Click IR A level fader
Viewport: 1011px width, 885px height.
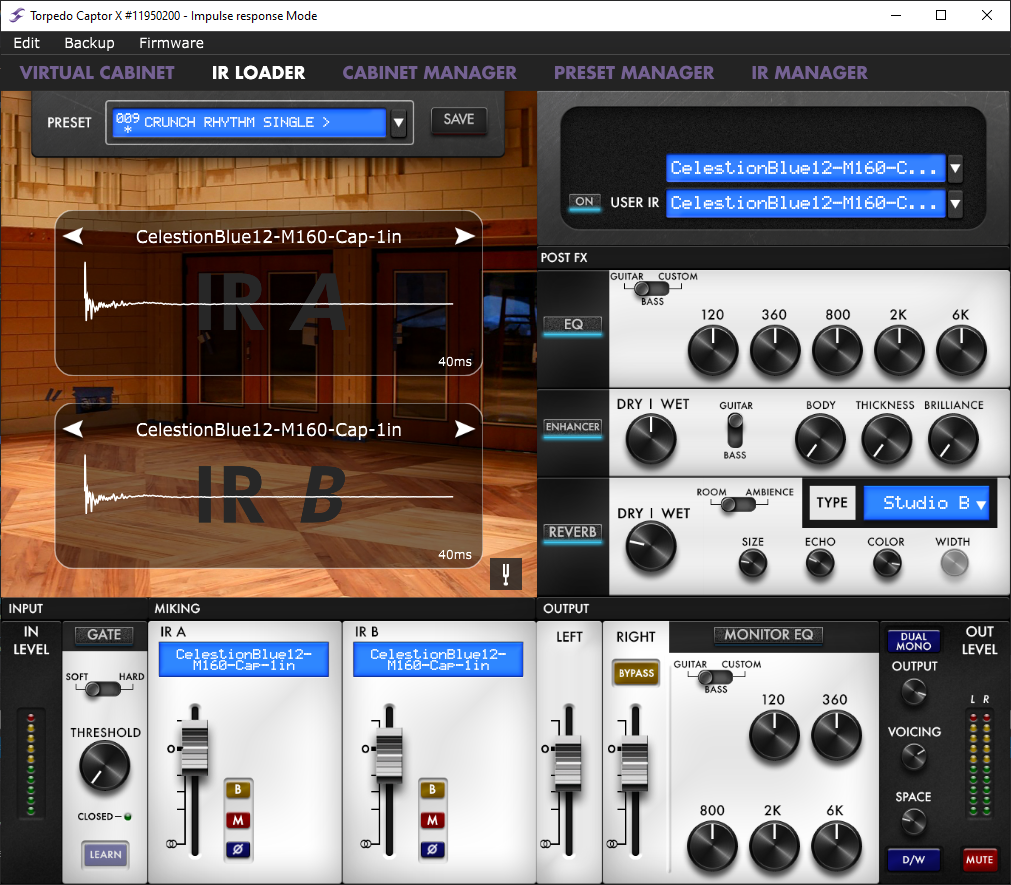click(195, 749)
